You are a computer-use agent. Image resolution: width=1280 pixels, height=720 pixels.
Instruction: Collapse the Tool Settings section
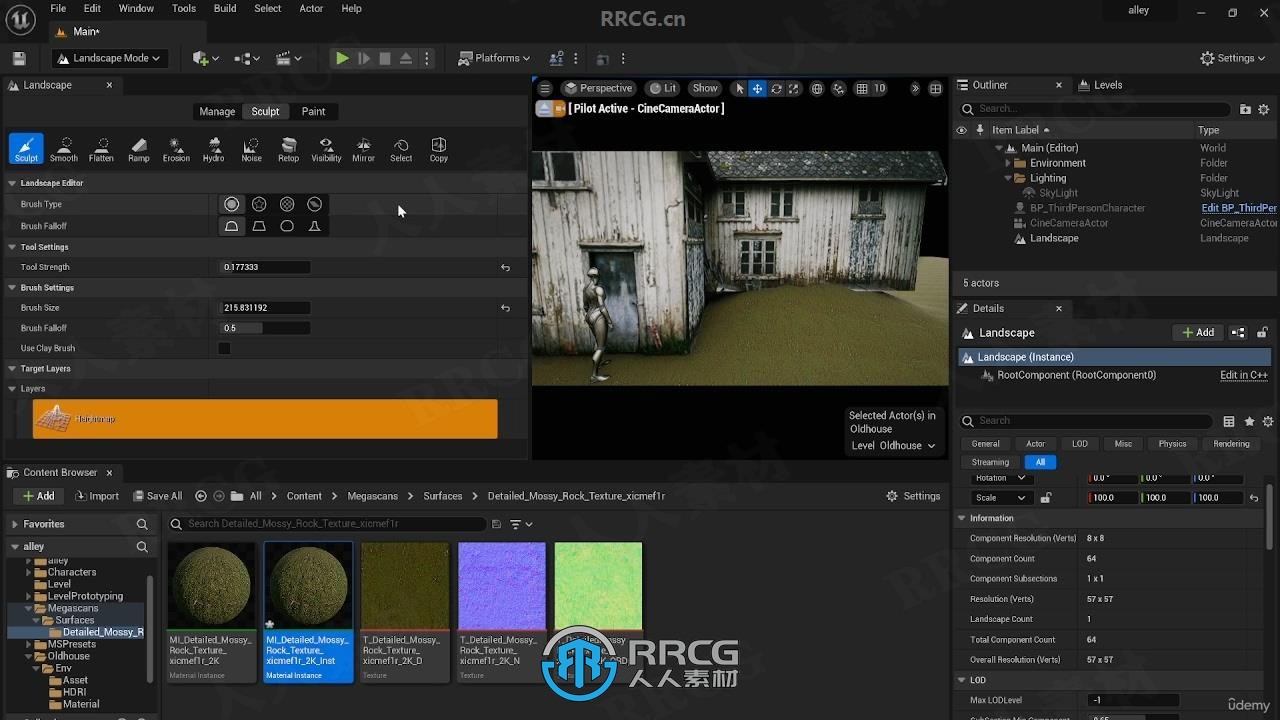[13, 247]
